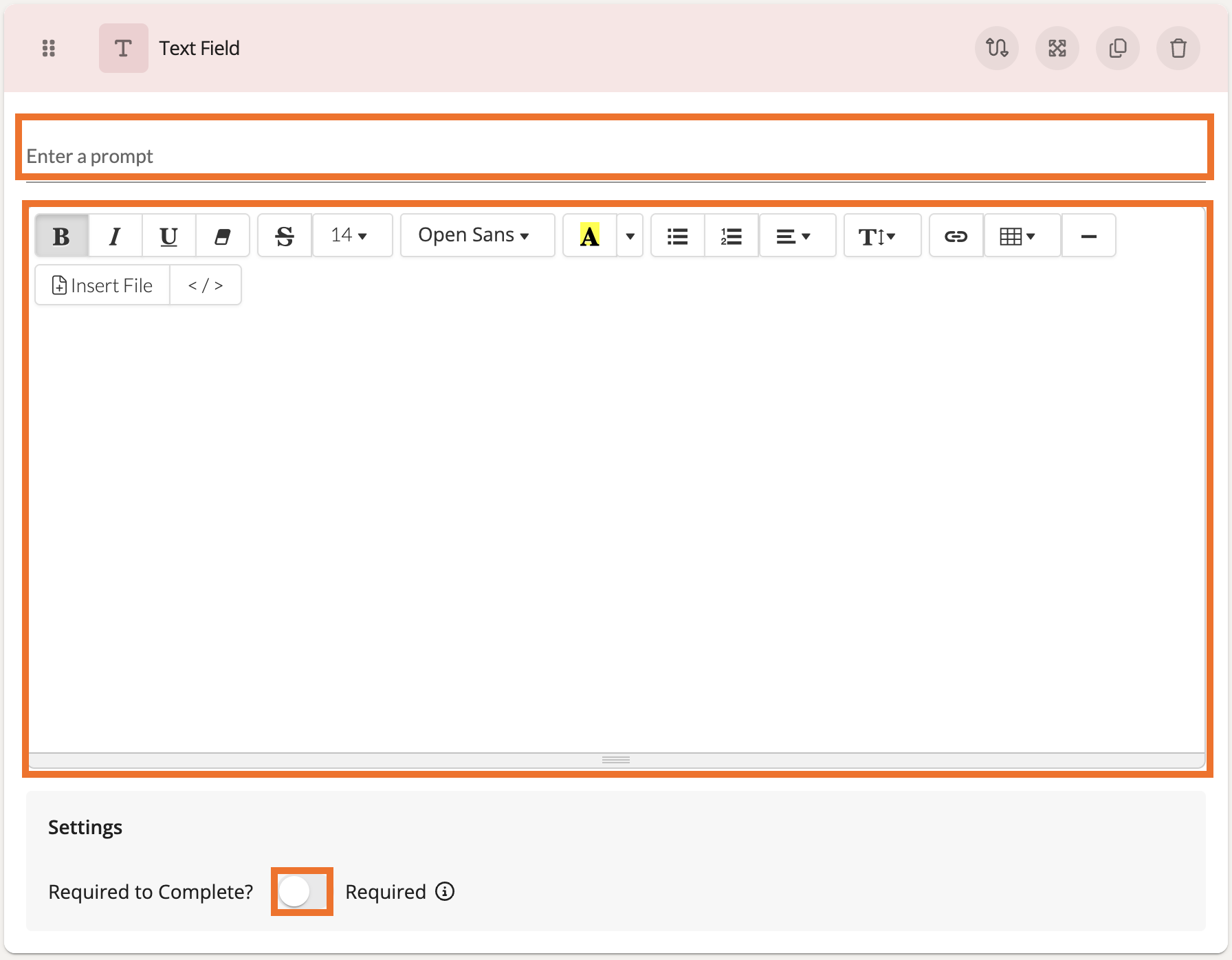Insert a horizontal rule line

click(x=1088, y=236)
